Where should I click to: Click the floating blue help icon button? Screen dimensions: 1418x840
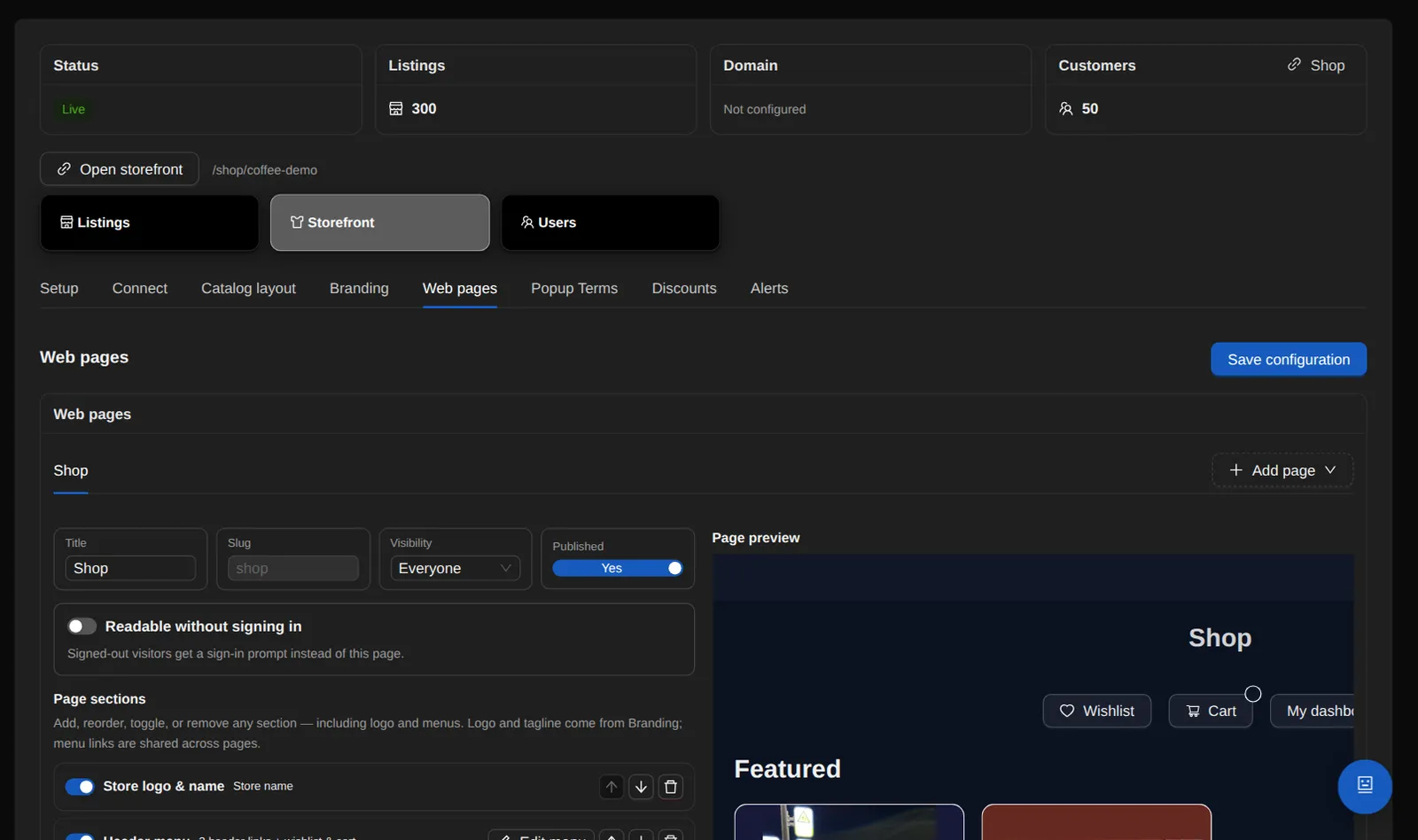tap(1365, 786)
